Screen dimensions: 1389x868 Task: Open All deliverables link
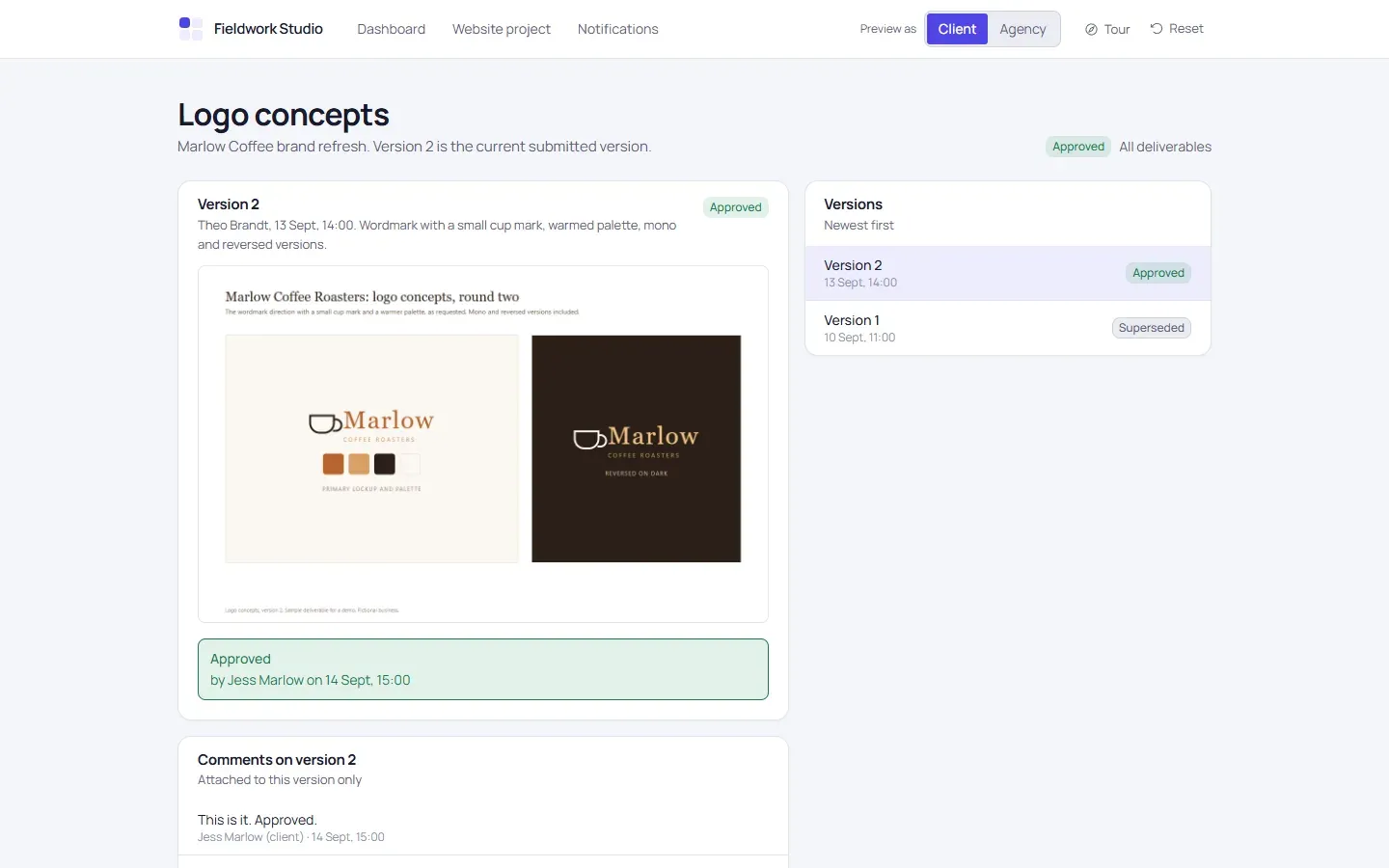click(1164, 147)
